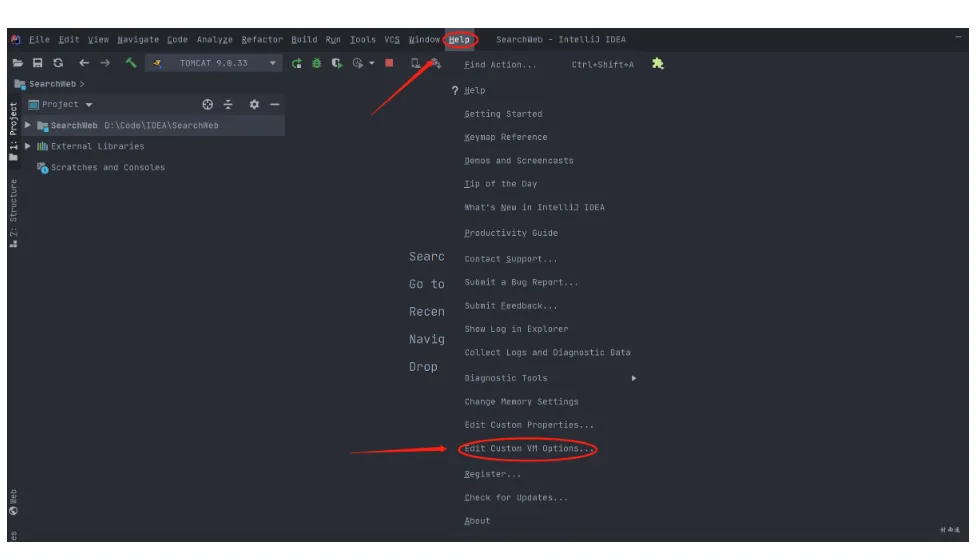The image size is (976, 560).
Task: Show Tip of the Day
Action: pos(500,184)
